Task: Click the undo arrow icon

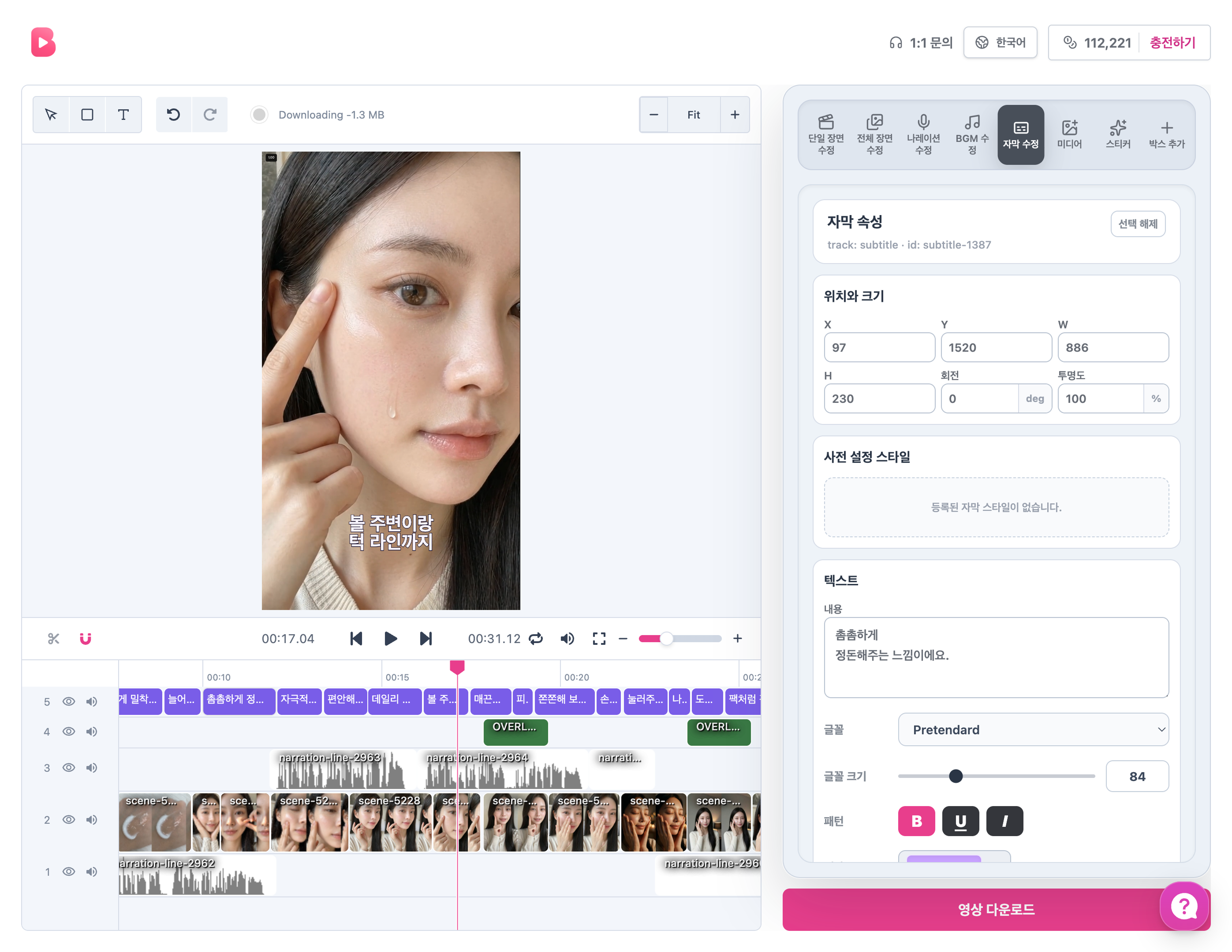Action: pyautogui.click(x=174, y=115)
